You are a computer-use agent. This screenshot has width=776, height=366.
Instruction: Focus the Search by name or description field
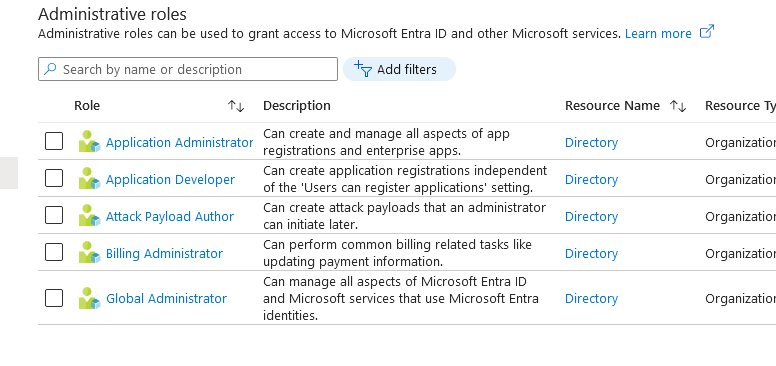pos(188,69)
